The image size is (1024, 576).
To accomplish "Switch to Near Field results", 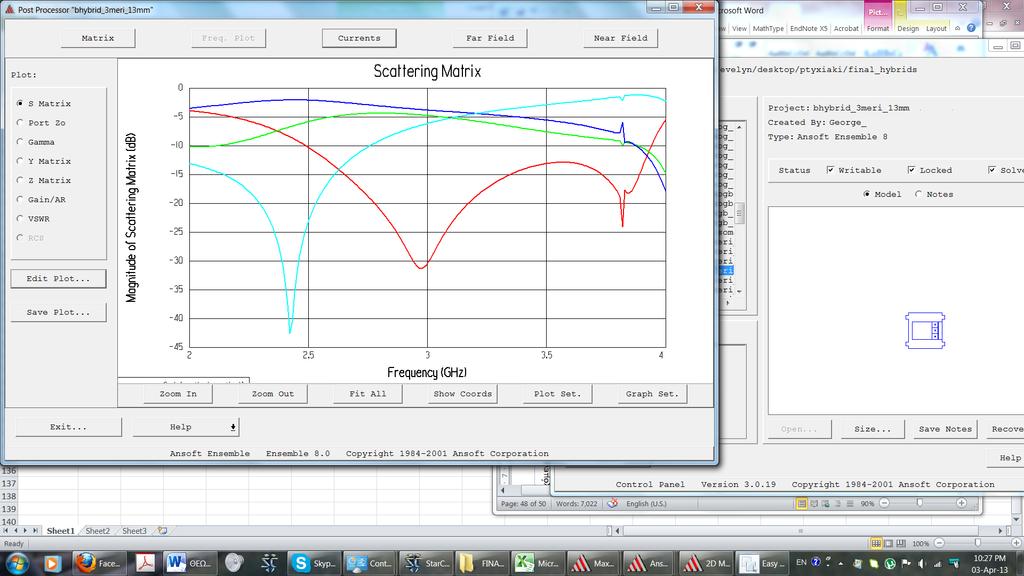I will 620,38.
